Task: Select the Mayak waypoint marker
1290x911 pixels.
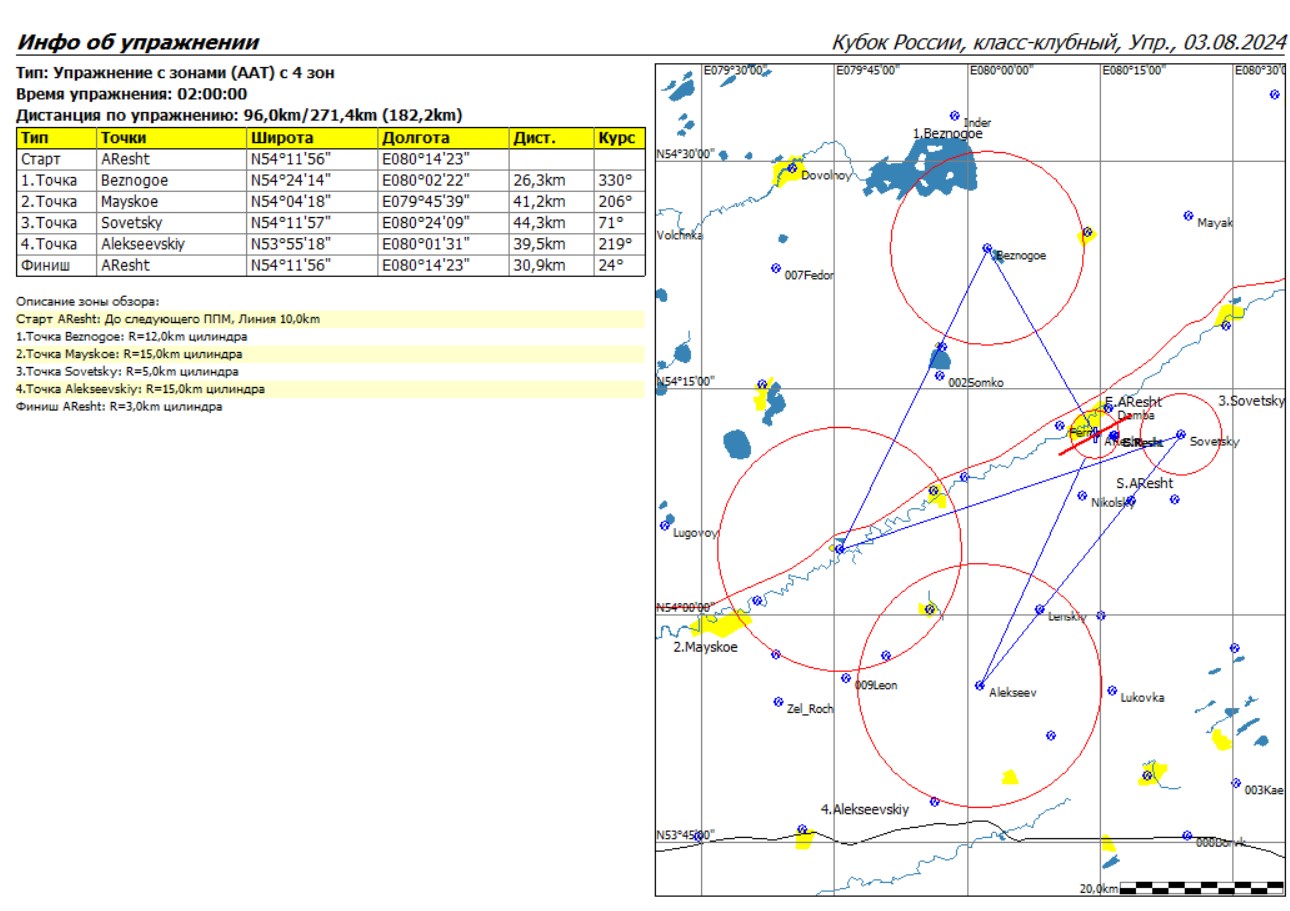Action: click(x=1189, y=215)
